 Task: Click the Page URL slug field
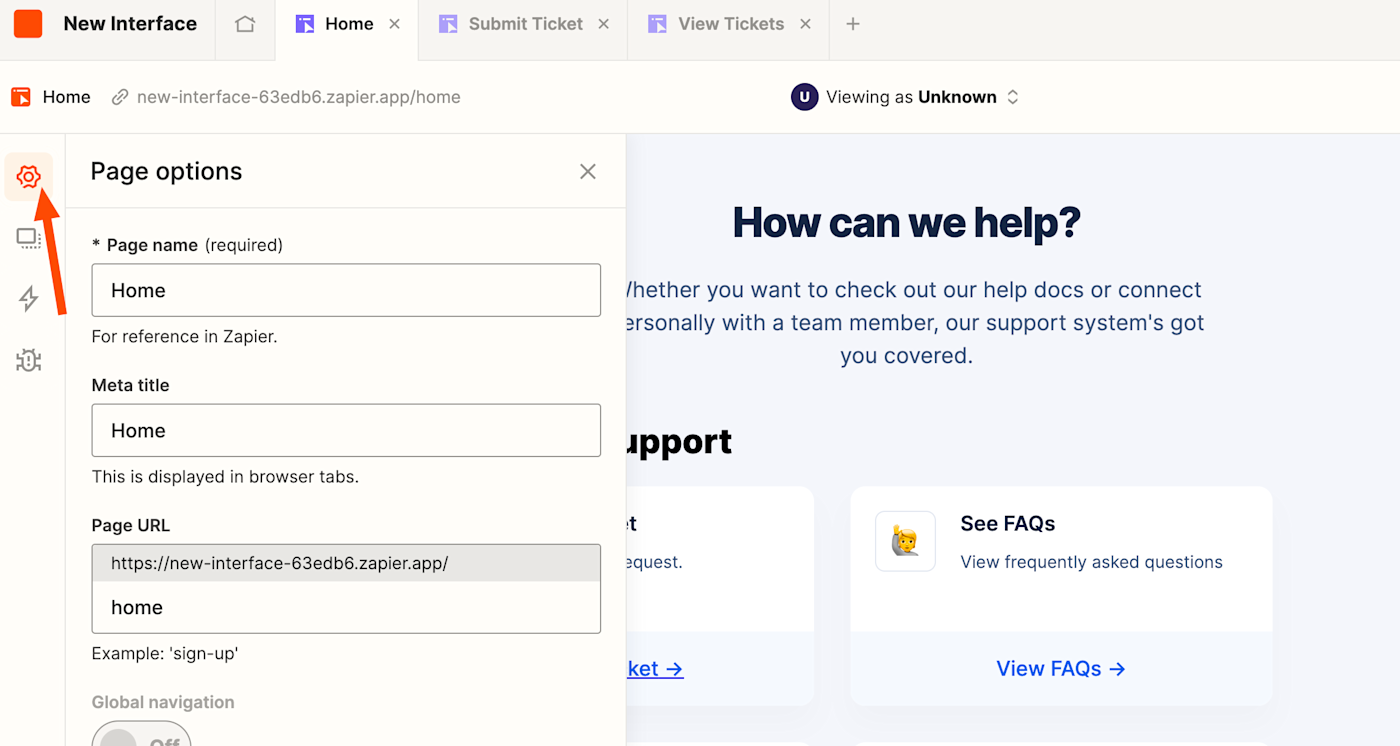coord(346,607)
